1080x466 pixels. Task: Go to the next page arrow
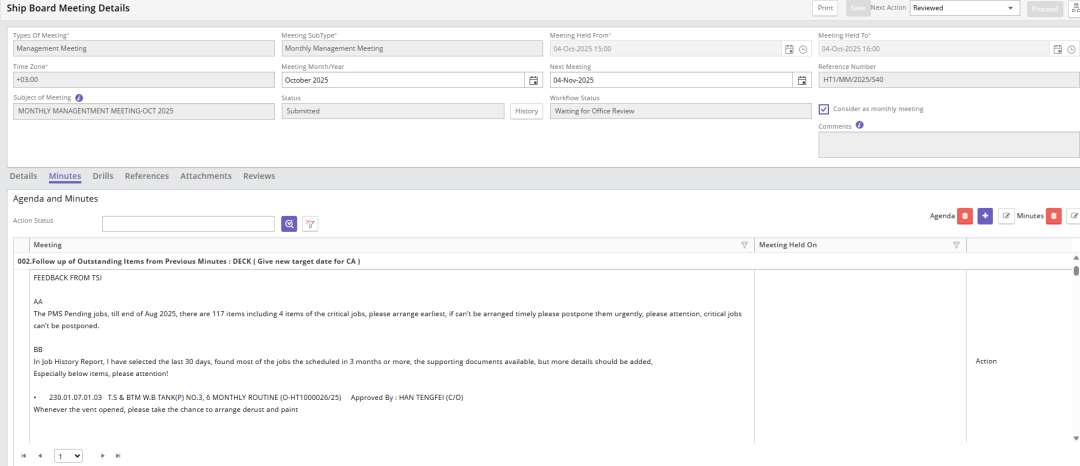click(x=102, y=456)
